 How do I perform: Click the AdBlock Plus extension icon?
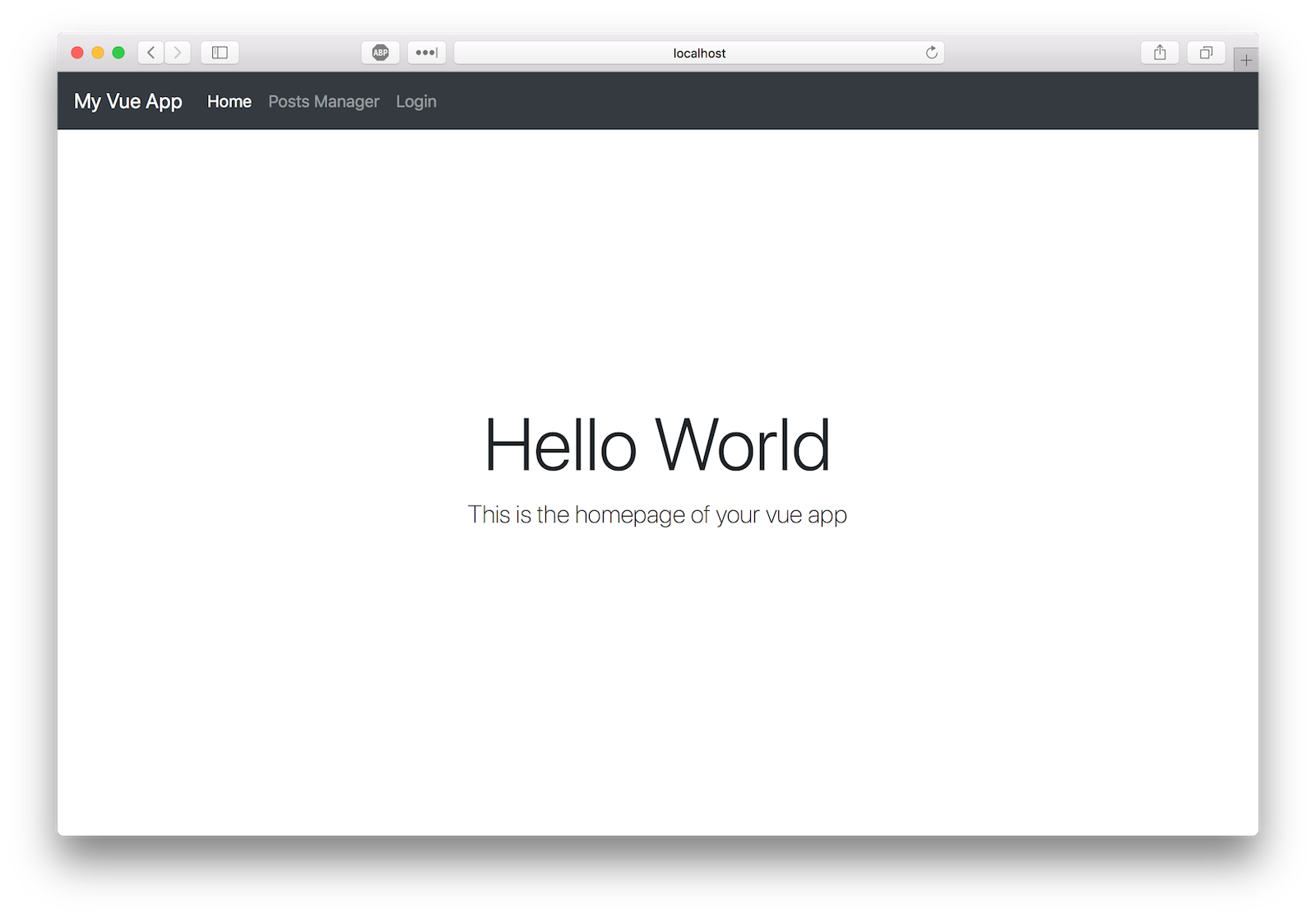tap(379, 52)
